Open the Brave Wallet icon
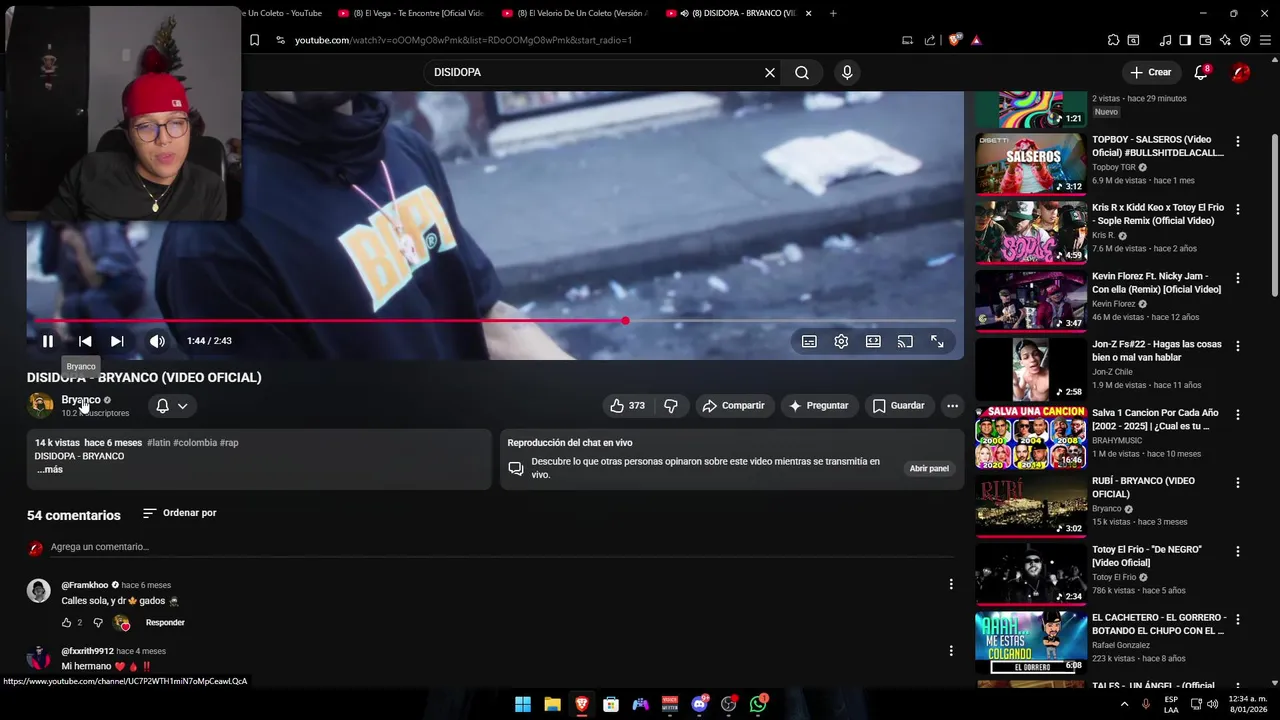This screenshot has width=1280, height=720. pos(1205,40)
